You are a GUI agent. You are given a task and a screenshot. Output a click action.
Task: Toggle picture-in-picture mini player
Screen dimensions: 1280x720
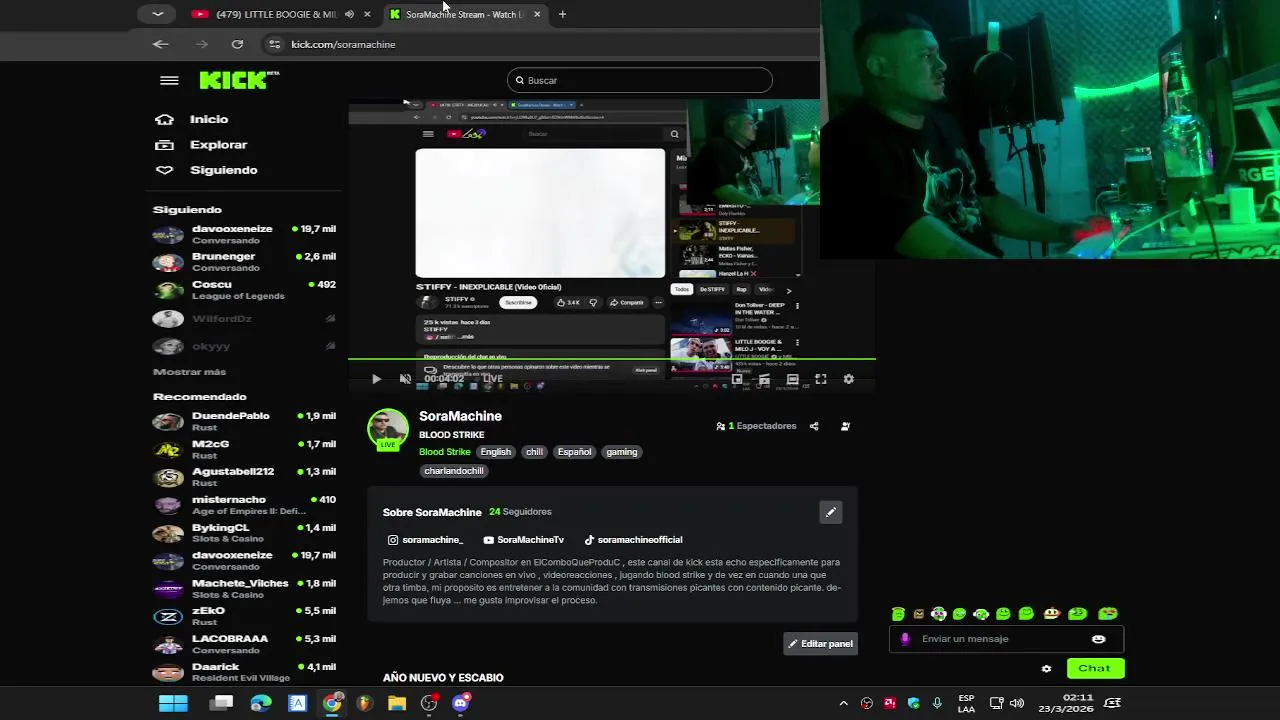tap(737, 379)
